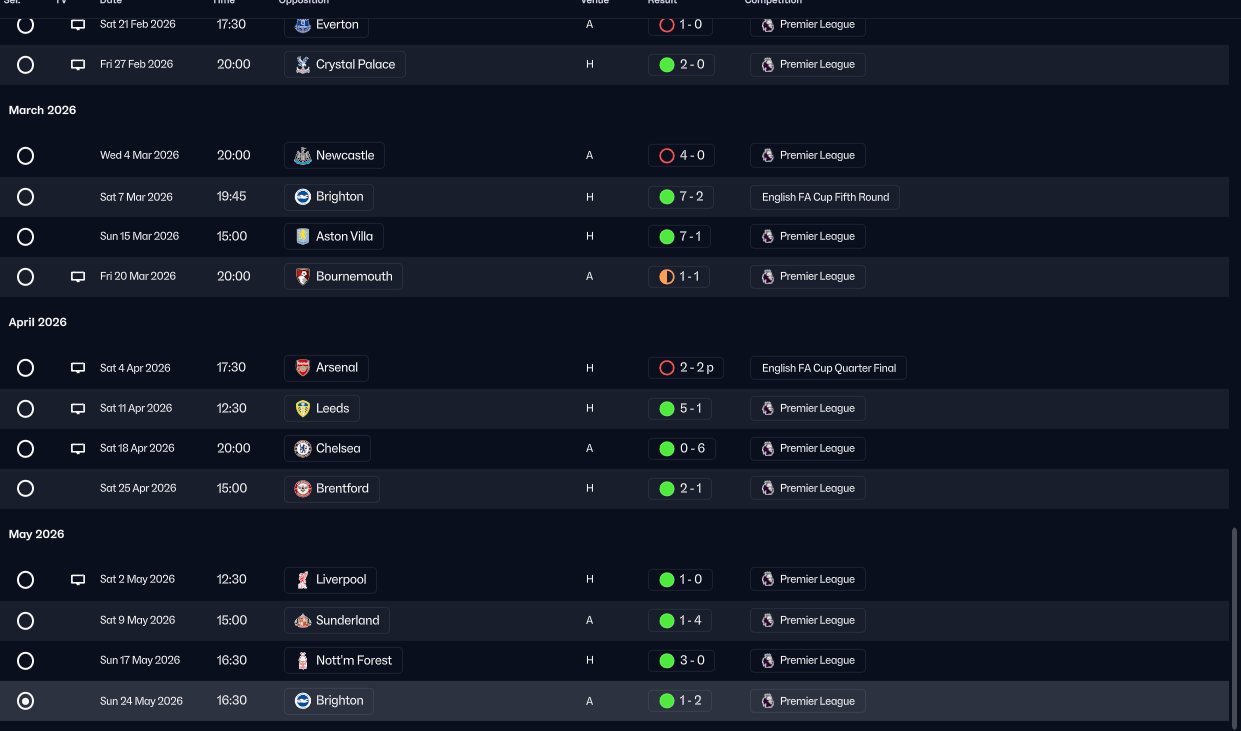The height and width of the screenshot is (731, 1241).
Task: Click the Leeds opposition button
Action: [322, 409]
